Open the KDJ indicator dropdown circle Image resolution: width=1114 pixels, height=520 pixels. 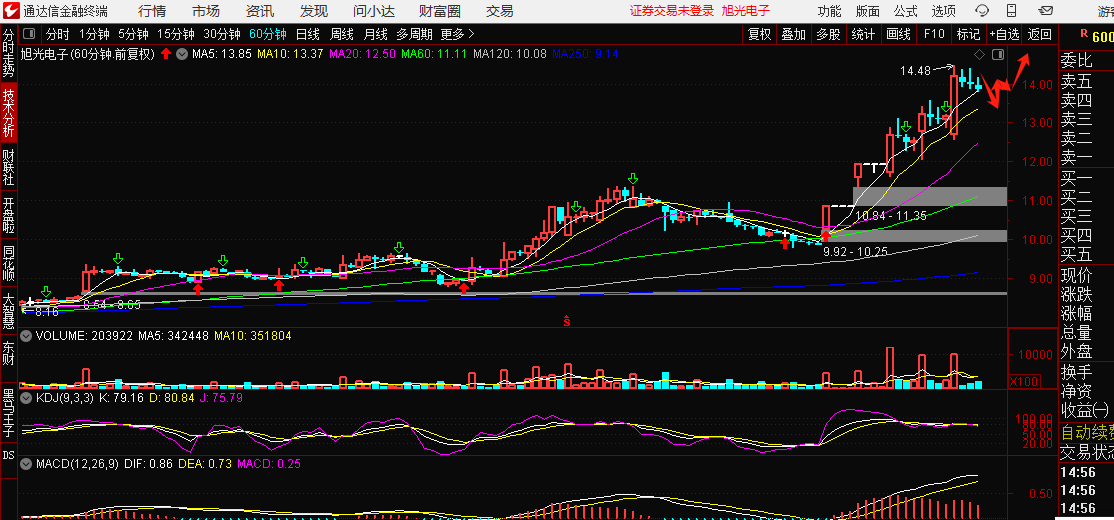(26, 398)
